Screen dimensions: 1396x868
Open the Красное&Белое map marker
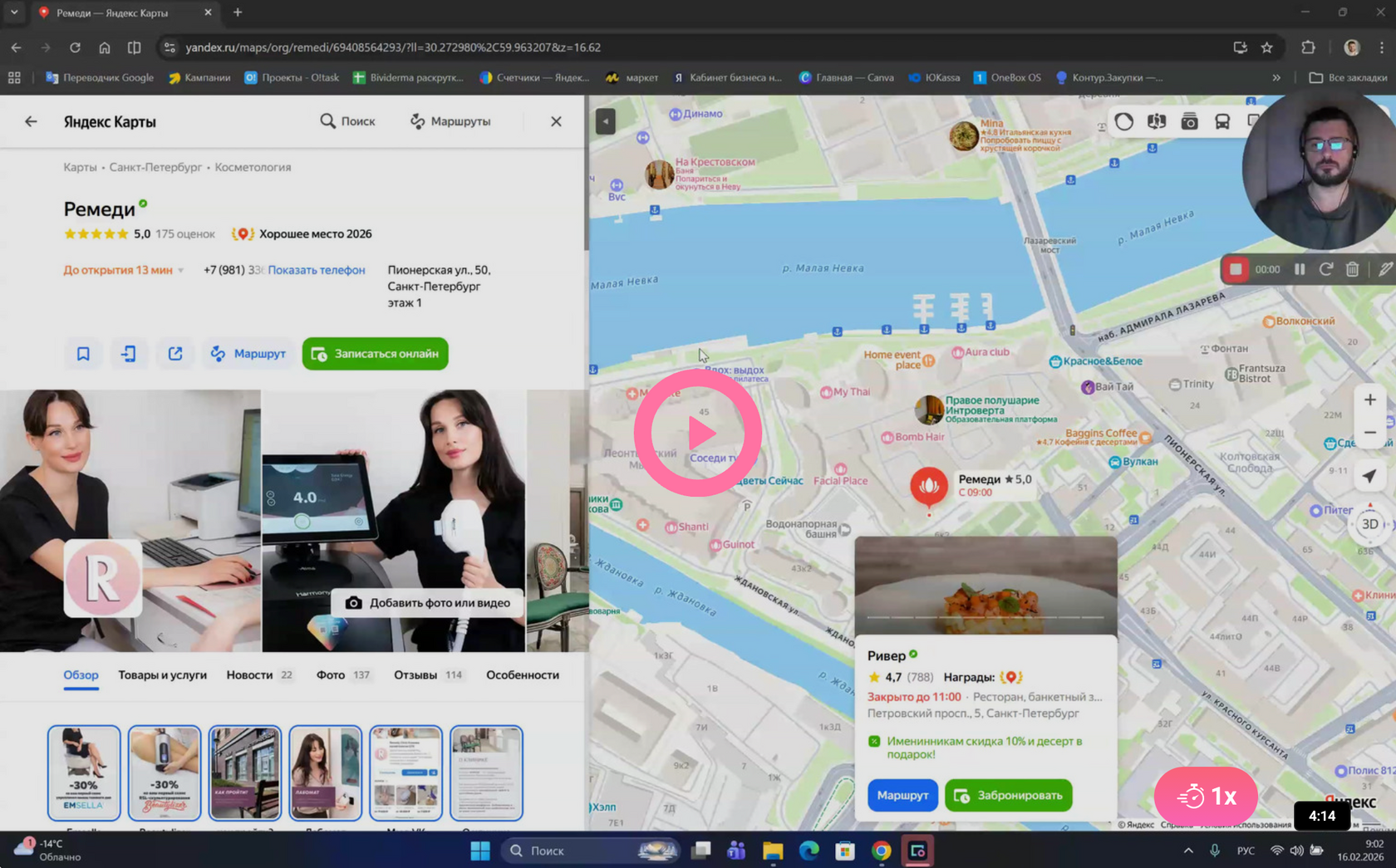(1095, 361)
